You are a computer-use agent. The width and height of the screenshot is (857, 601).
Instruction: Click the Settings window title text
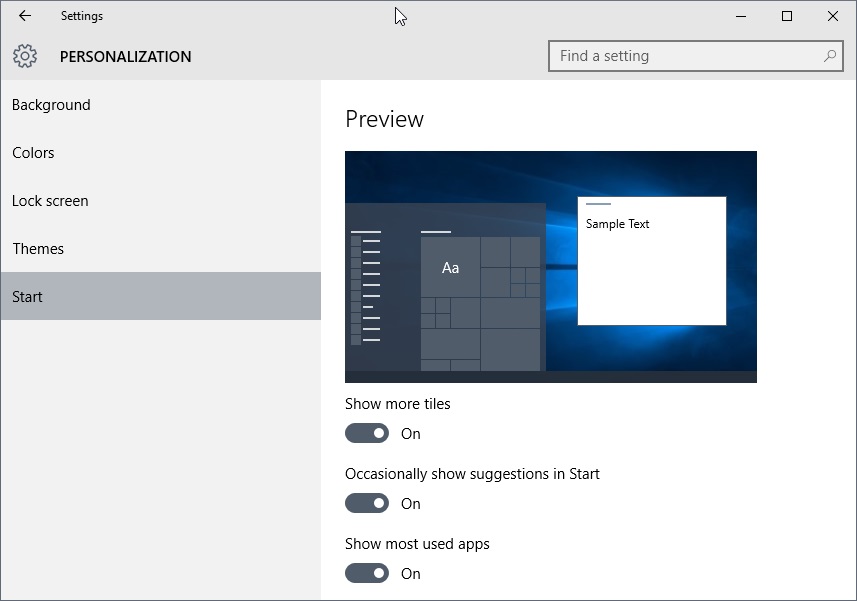[x=82, y=16]
